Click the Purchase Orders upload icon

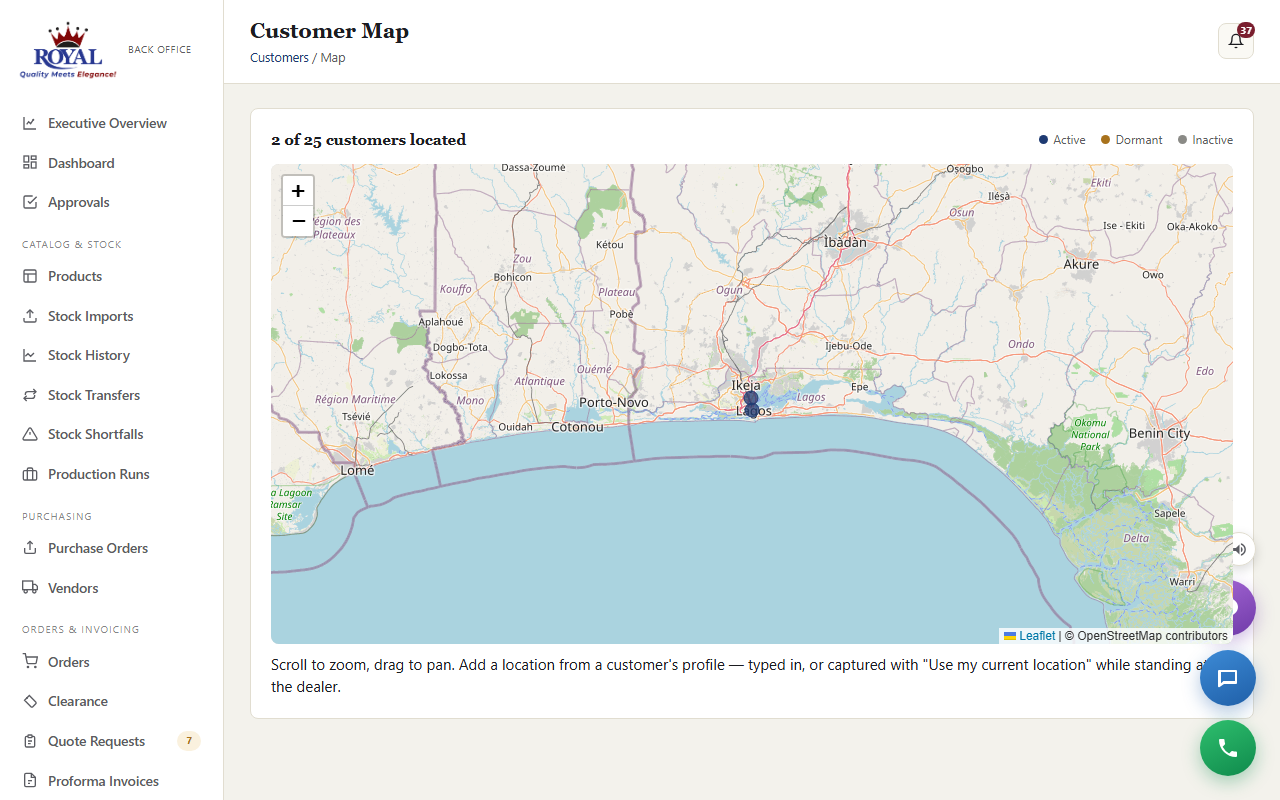30,548
